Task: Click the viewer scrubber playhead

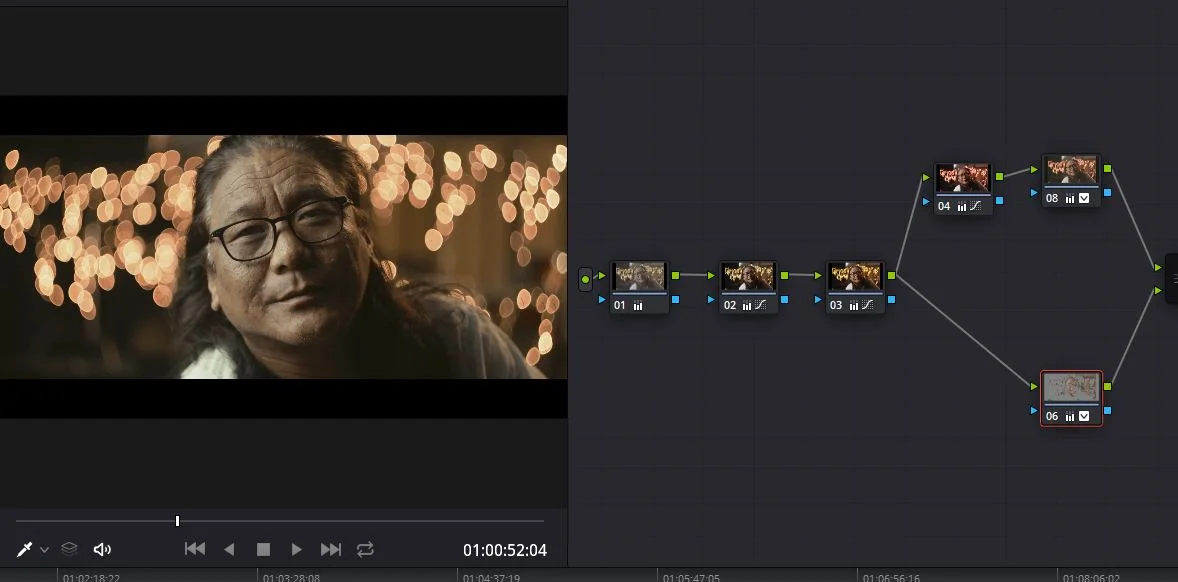Action: 177,520
